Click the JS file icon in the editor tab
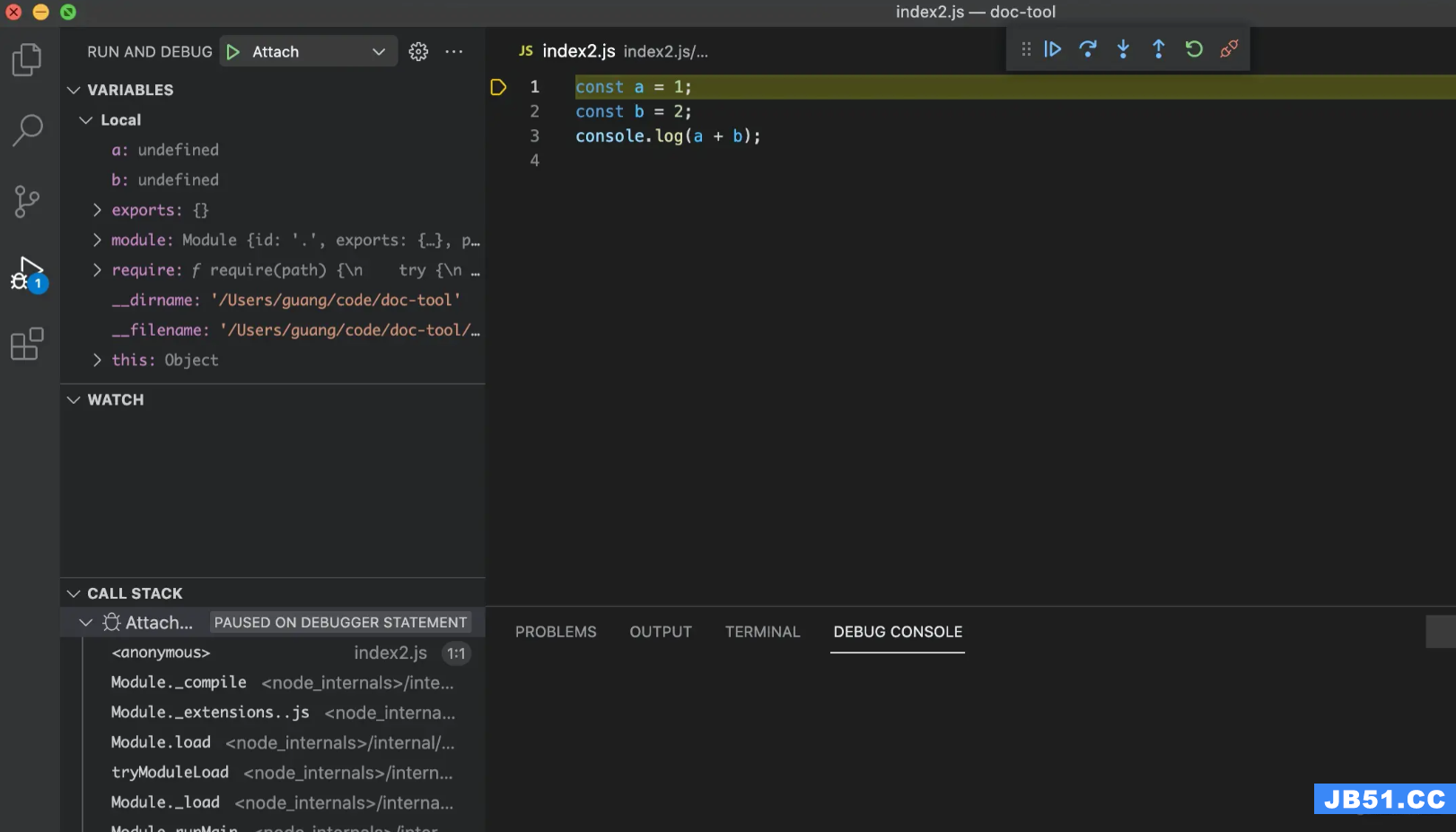The height and width of the screenshot is (832, 1456). pos(526,51)
